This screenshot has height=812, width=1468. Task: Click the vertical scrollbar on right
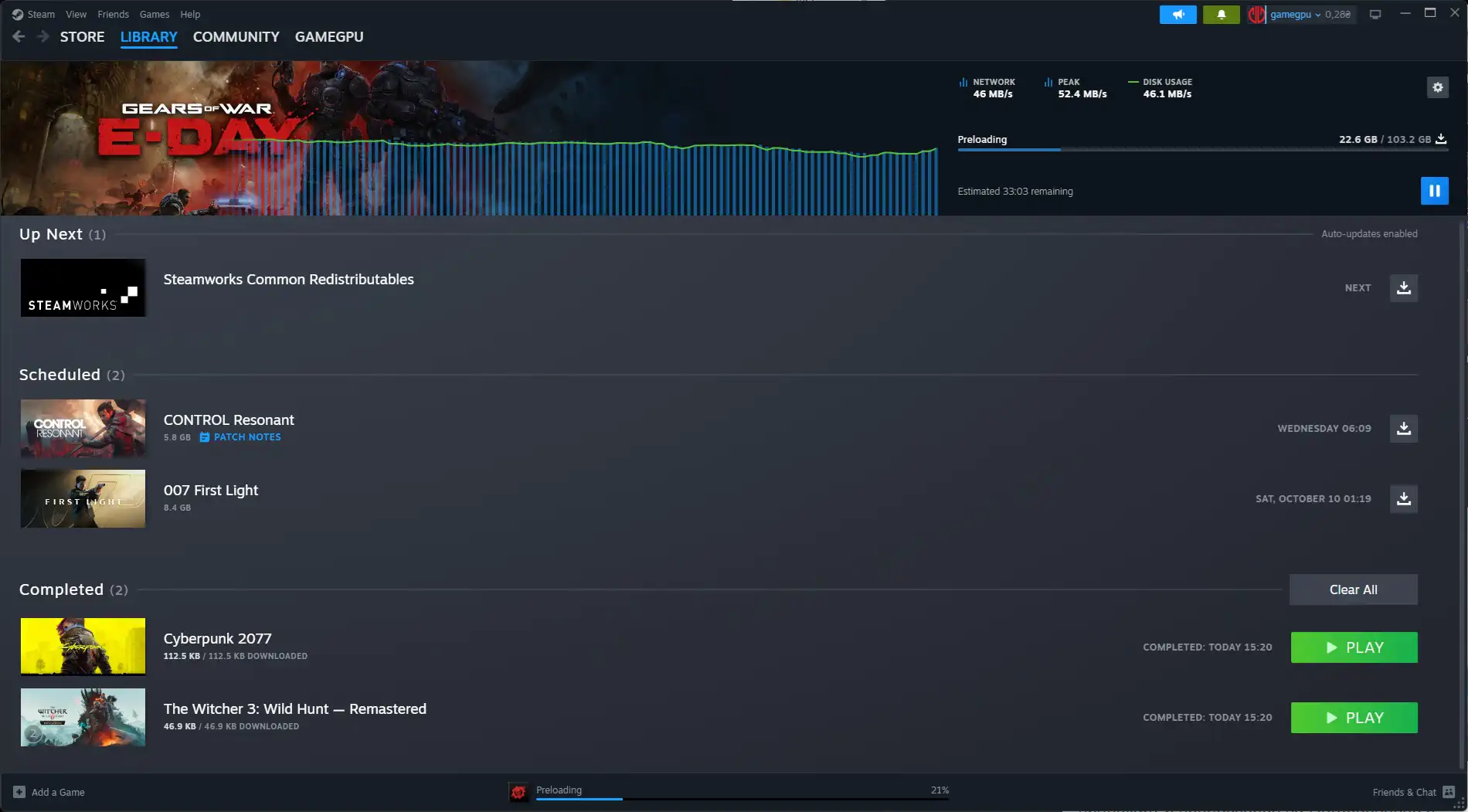(x=1462, y=494)
